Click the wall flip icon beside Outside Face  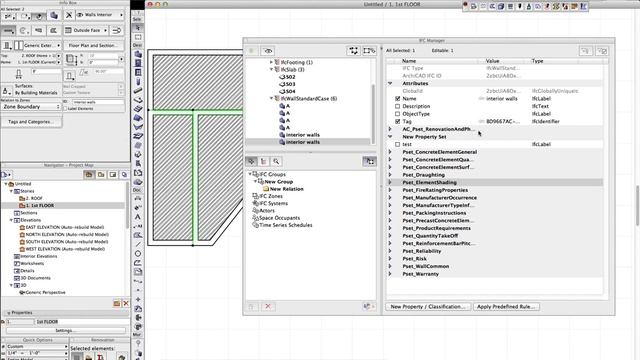click(x=116, y=30)
